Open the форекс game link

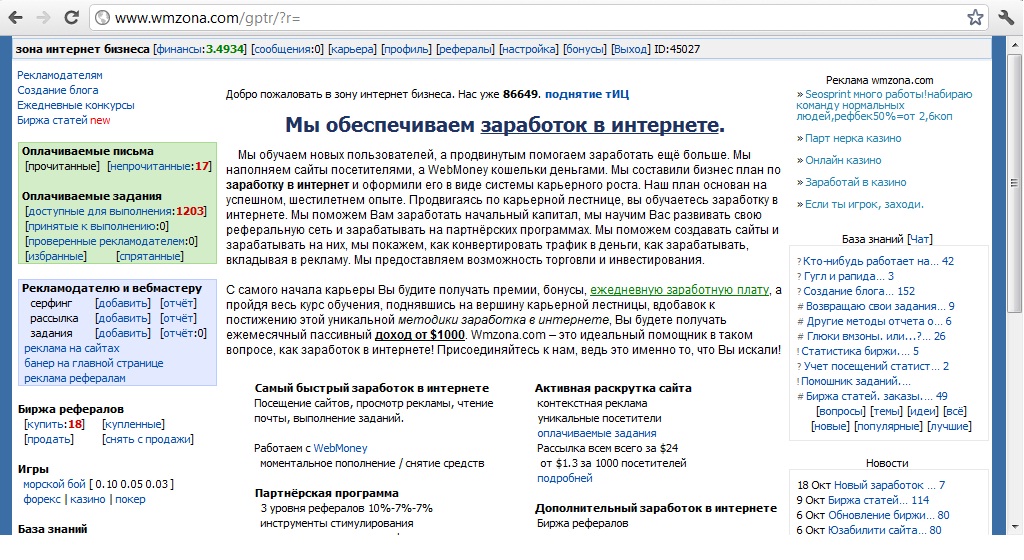(x=42, y=499)
